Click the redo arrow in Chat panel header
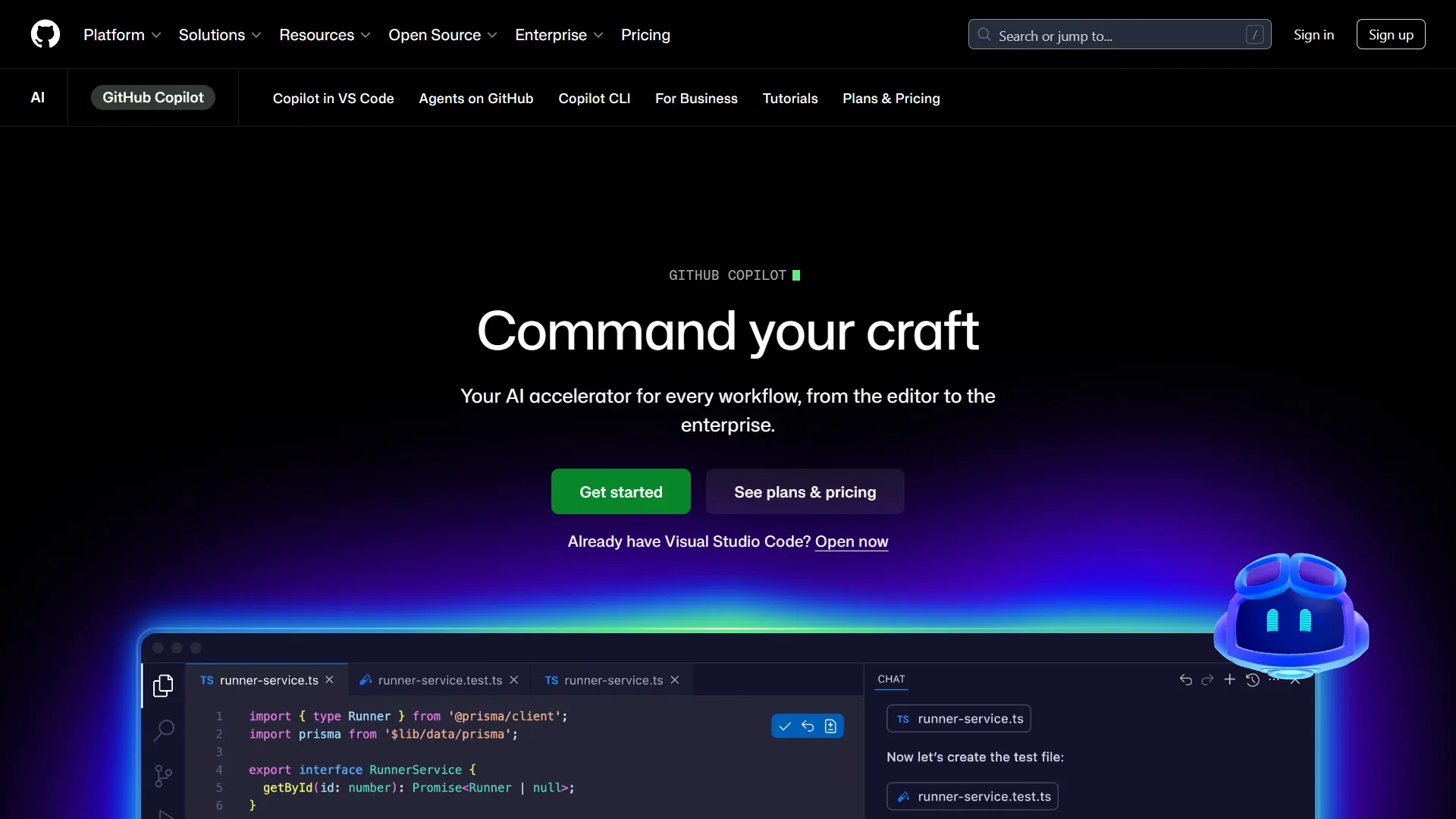Screen dimensions: 1456x819 point(1207,679)
